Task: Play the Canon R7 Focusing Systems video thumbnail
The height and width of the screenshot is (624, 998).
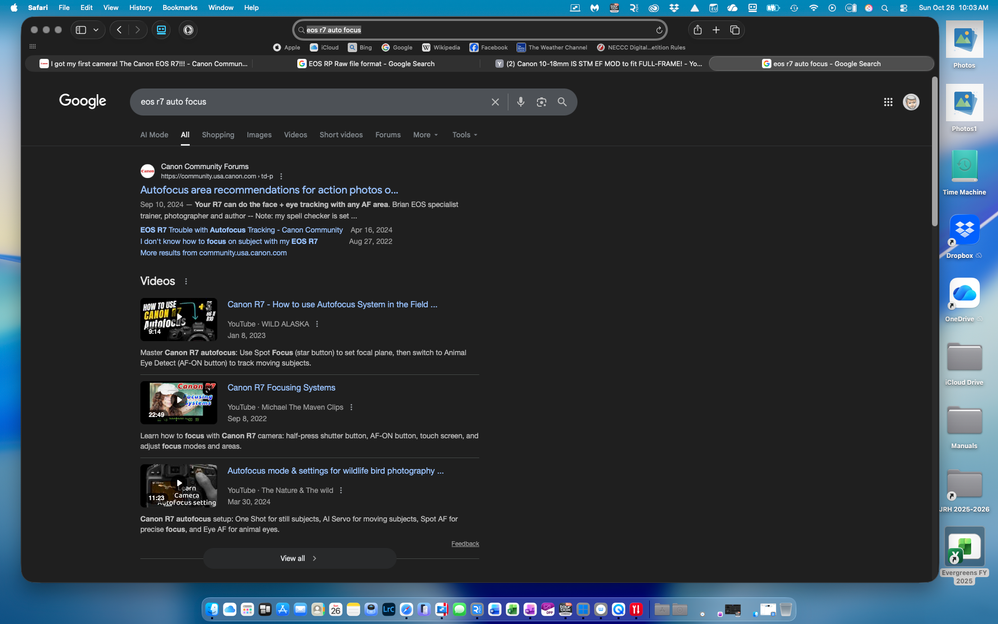Action: (x=179, y=400)
